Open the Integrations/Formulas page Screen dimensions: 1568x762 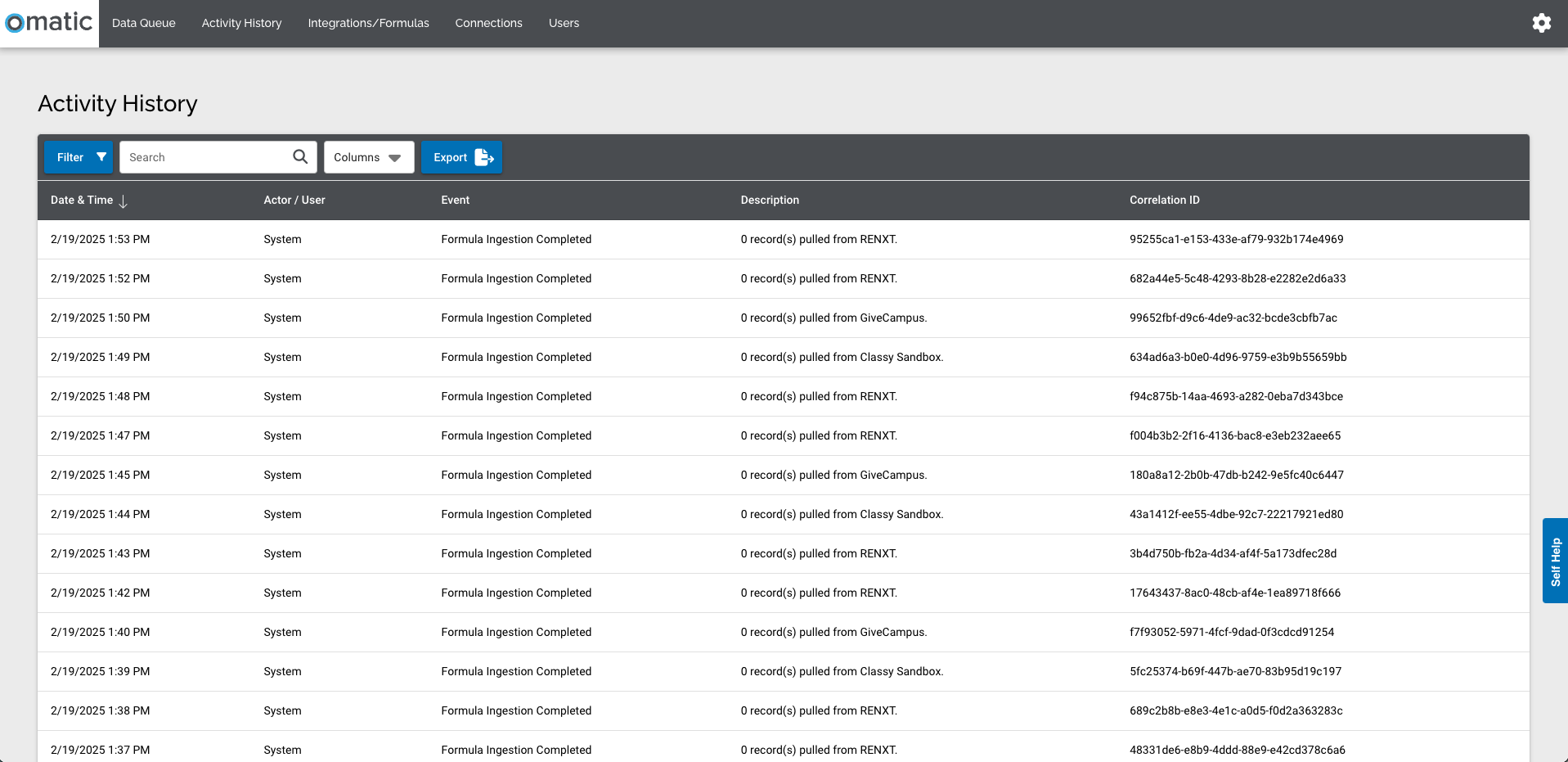click(368, 23)
